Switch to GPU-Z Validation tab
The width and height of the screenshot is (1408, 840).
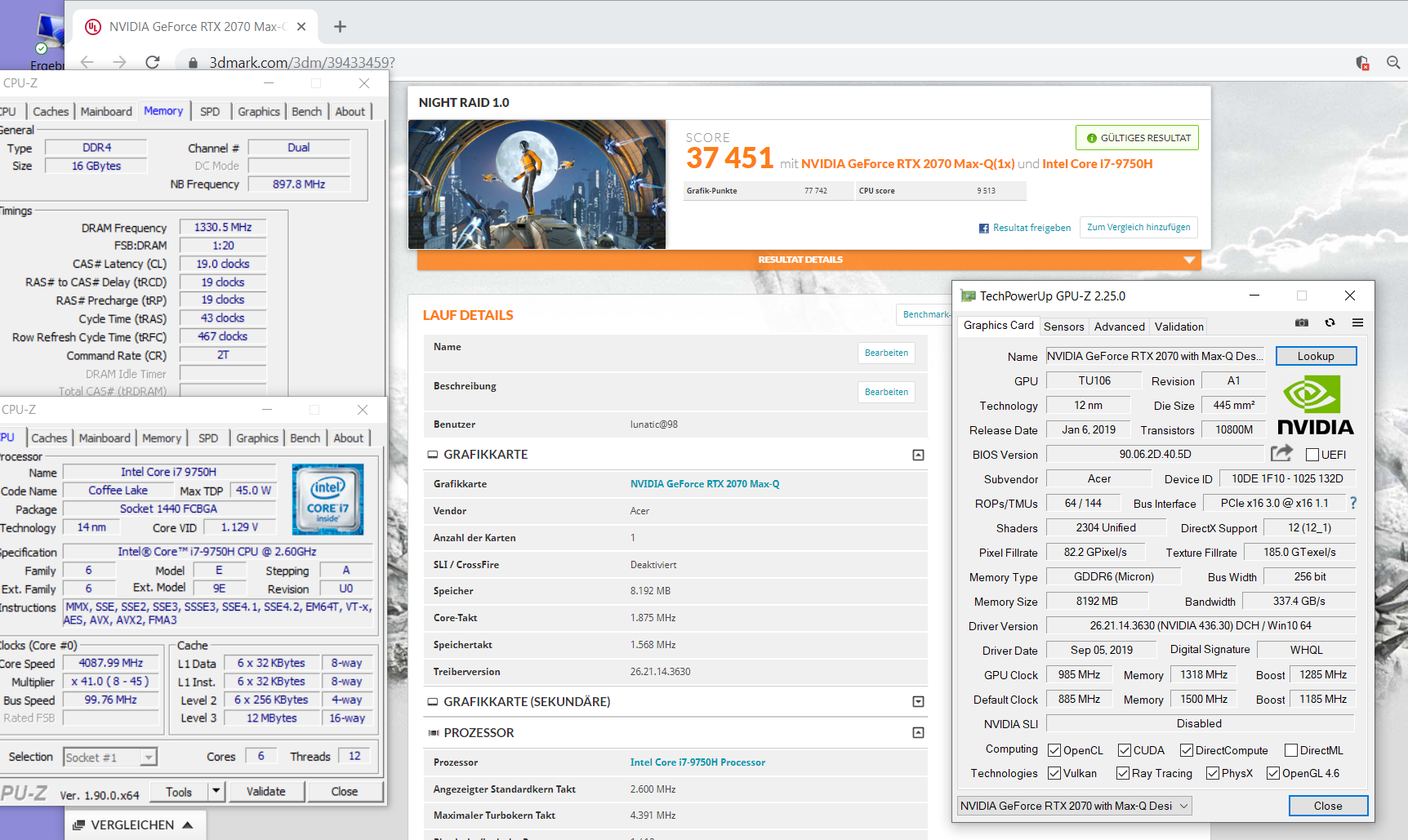(x=1179, y=327)
